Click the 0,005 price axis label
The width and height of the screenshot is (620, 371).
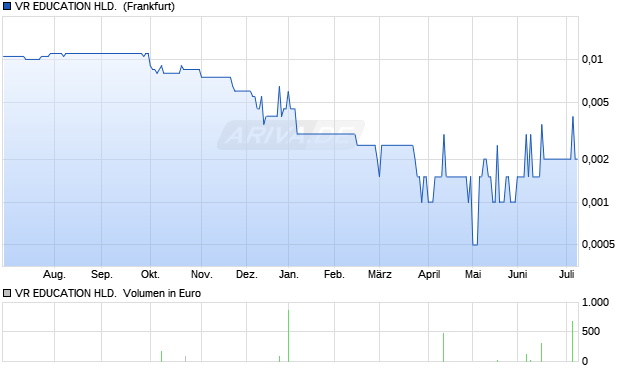coord(595,102)
